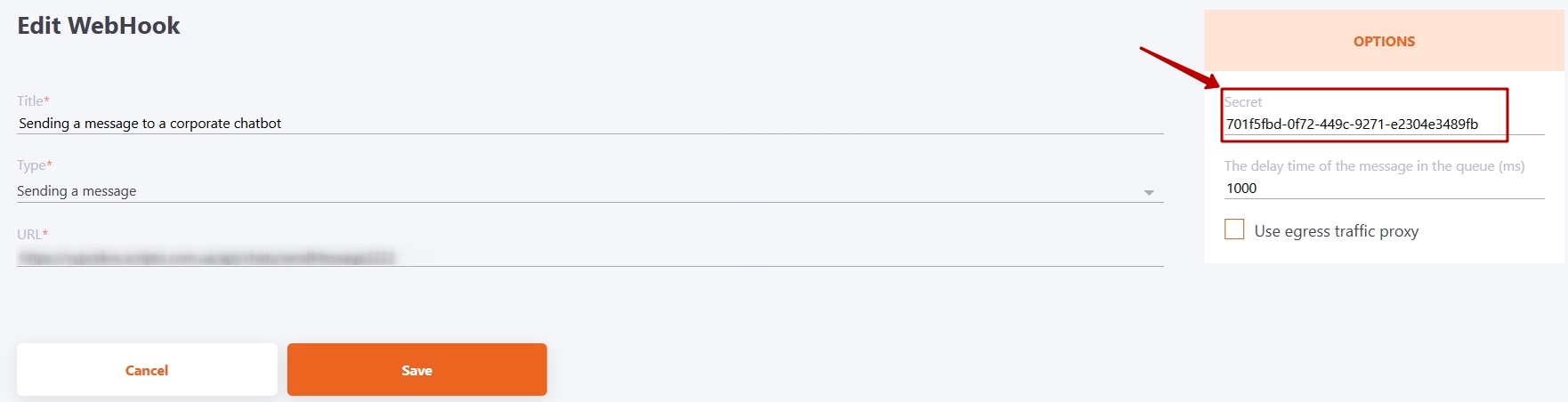1568x402 pixels.
Task: Click the 'Title*' field label
Action: 33,101
